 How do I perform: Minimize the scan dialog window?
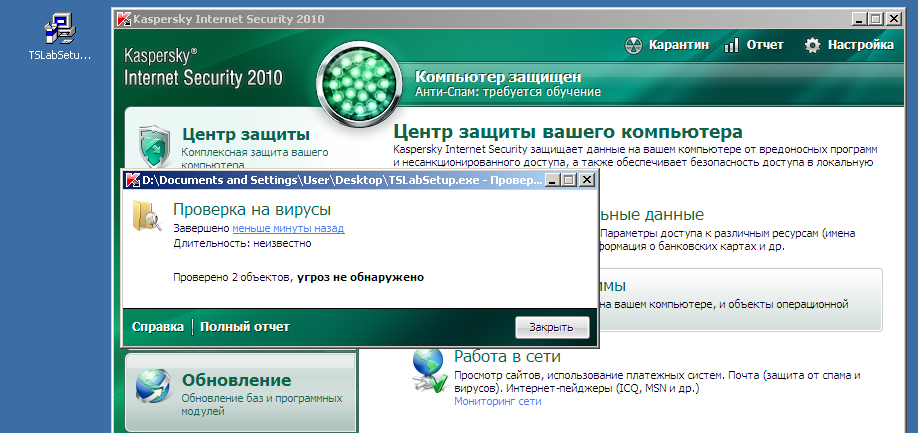[552, 180]
